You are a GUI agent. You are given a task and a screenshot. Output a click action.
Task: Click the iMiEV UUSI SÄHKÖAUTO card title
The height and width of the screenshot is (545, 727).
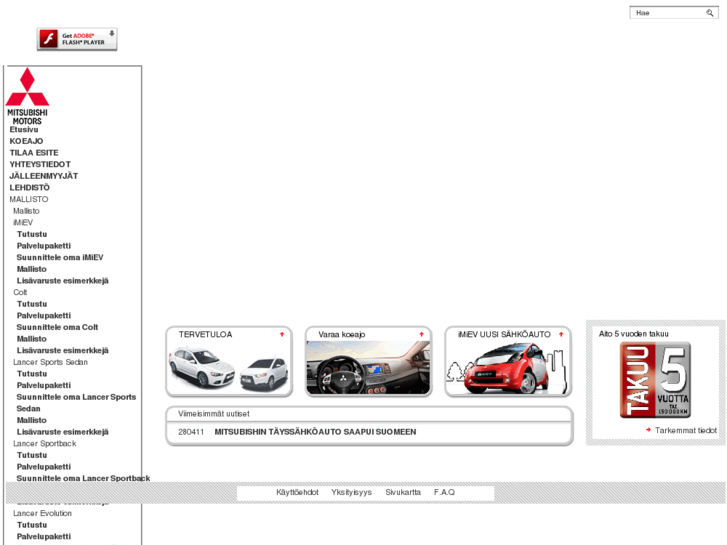pos(504,334)
